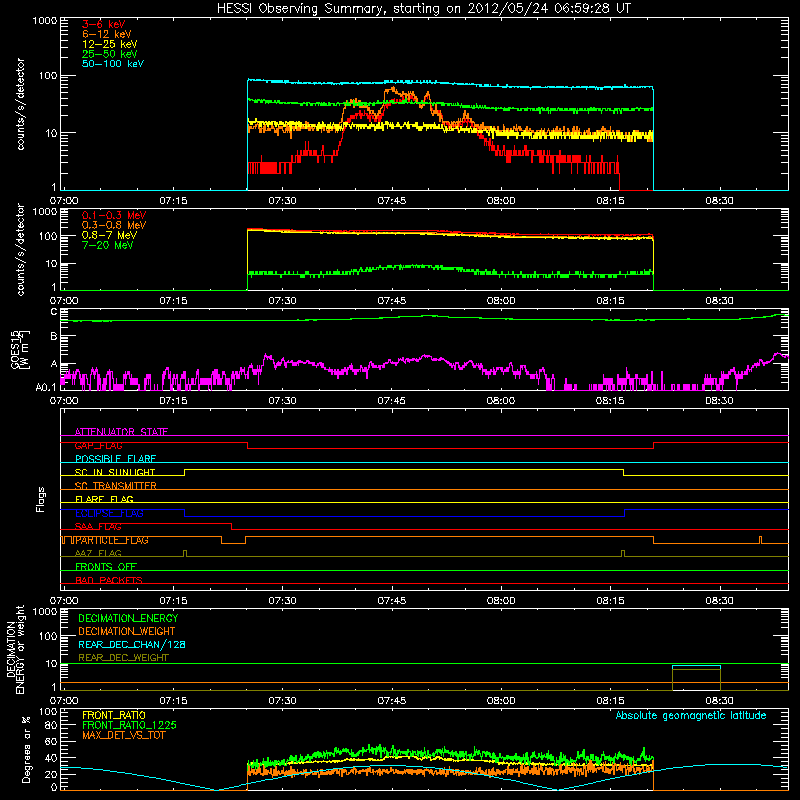
Task: Select the 50-100 keV legend label
Action: (113, 64)
